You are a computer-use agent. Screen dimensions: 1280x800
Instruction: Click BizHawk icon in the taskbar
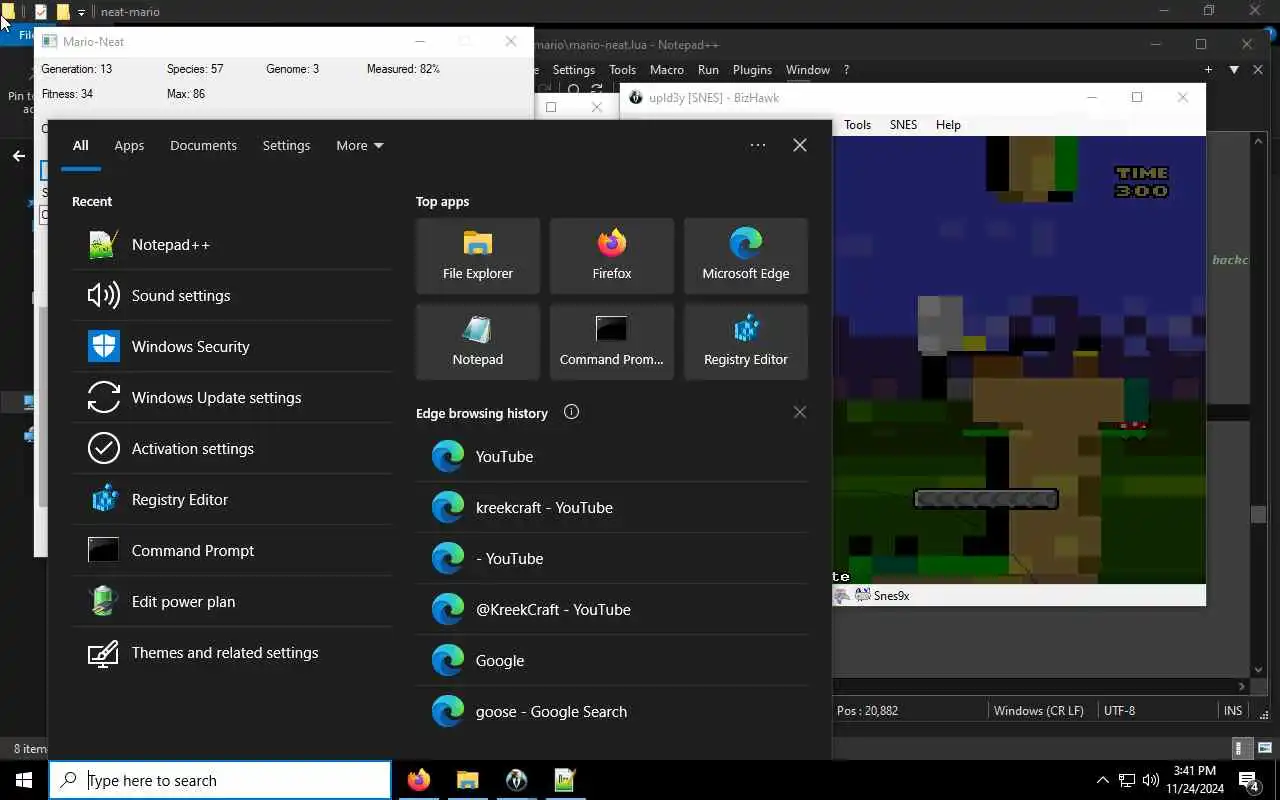[517, 780]
